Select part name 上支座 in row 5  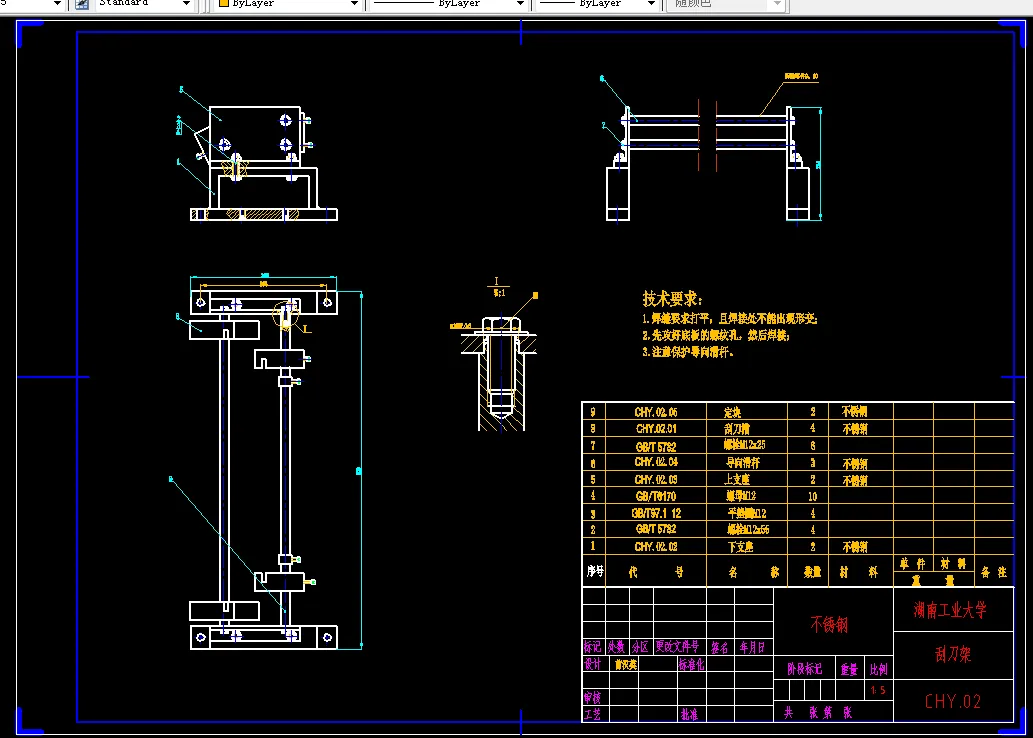pos(738,480)
